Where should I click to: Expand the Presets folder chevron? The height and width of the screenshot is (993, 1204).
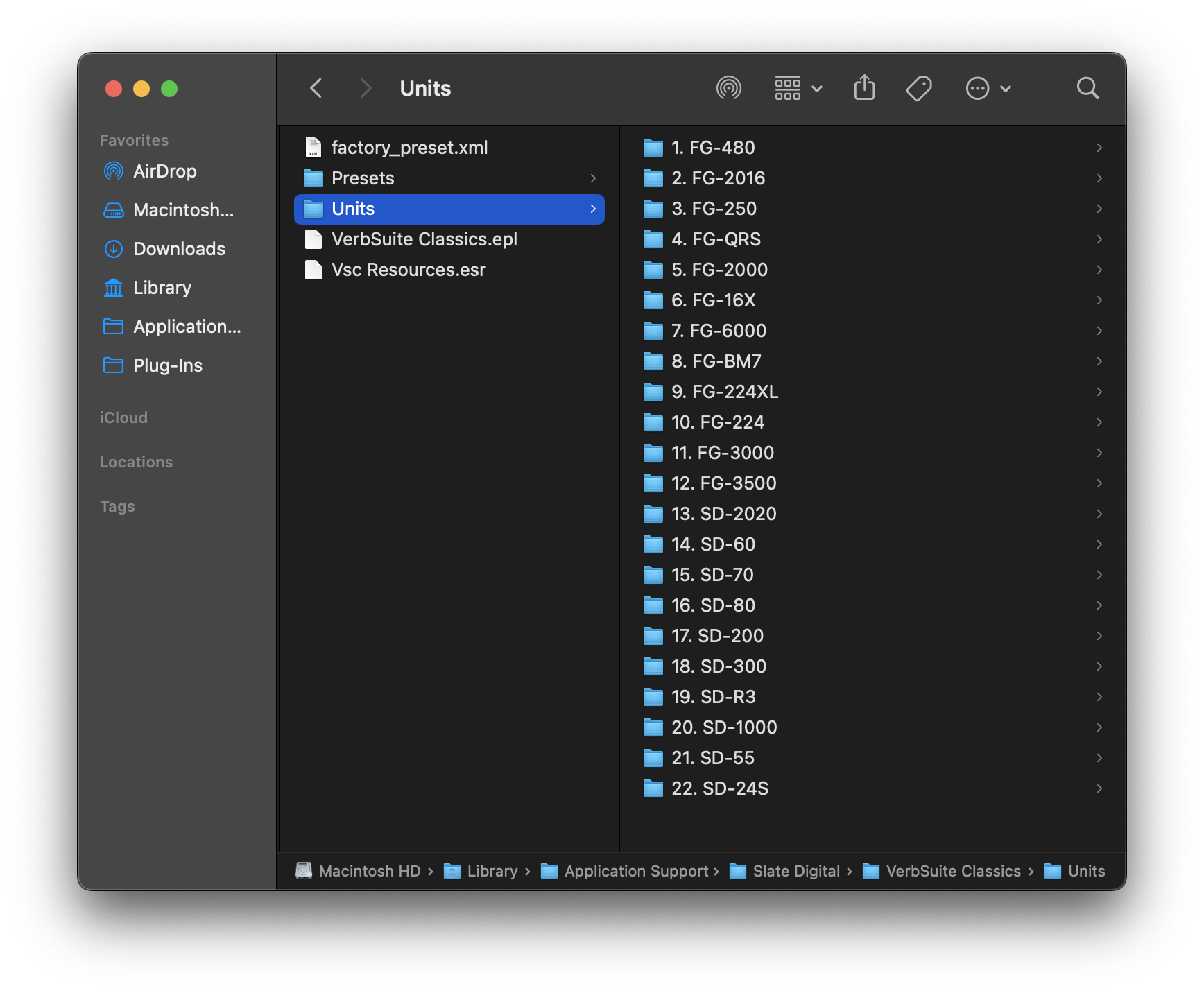coord(593,178)
